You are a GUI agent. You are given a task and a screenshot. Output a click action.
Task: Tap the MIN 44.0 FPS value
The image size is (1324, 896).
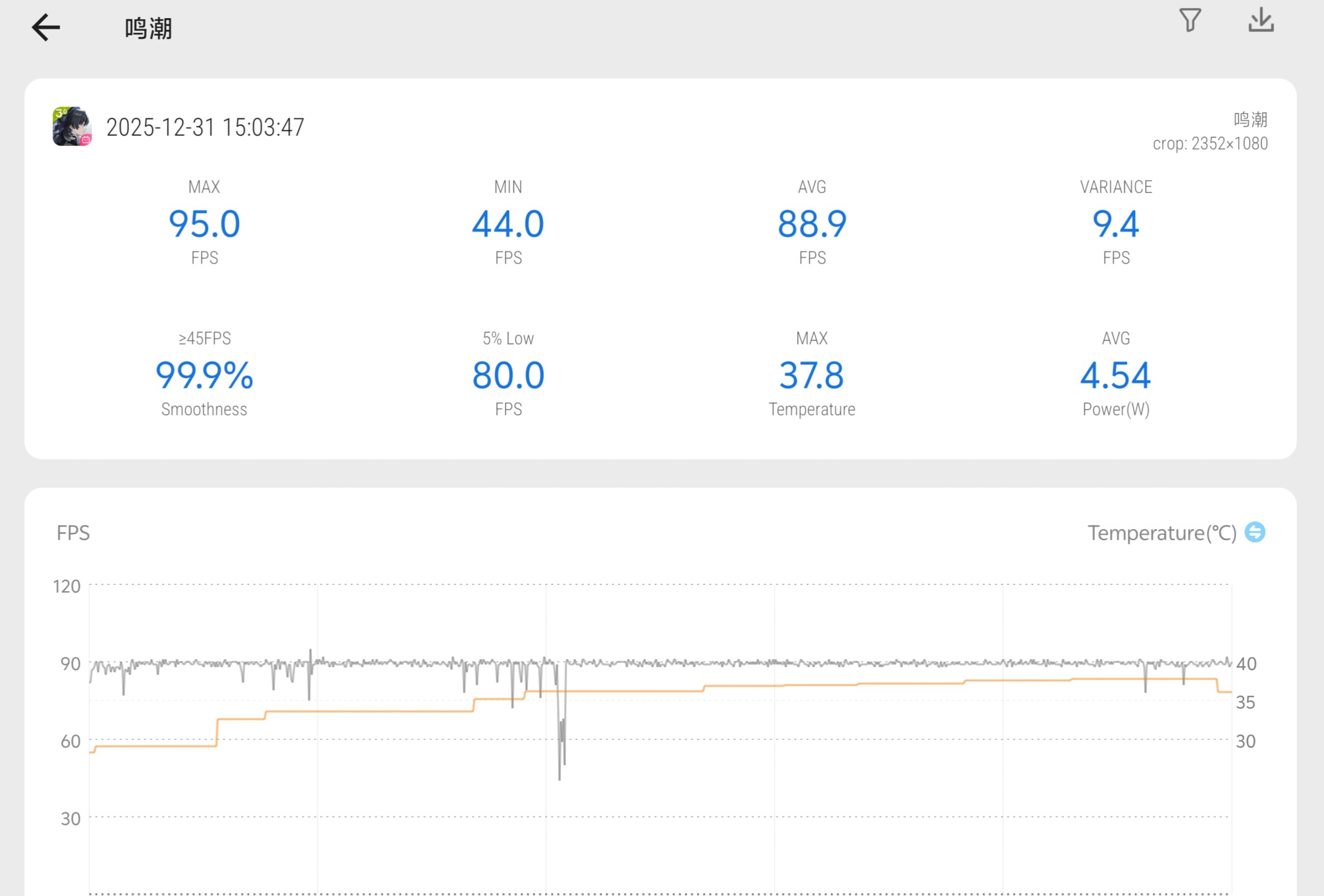tap(508, 223)
